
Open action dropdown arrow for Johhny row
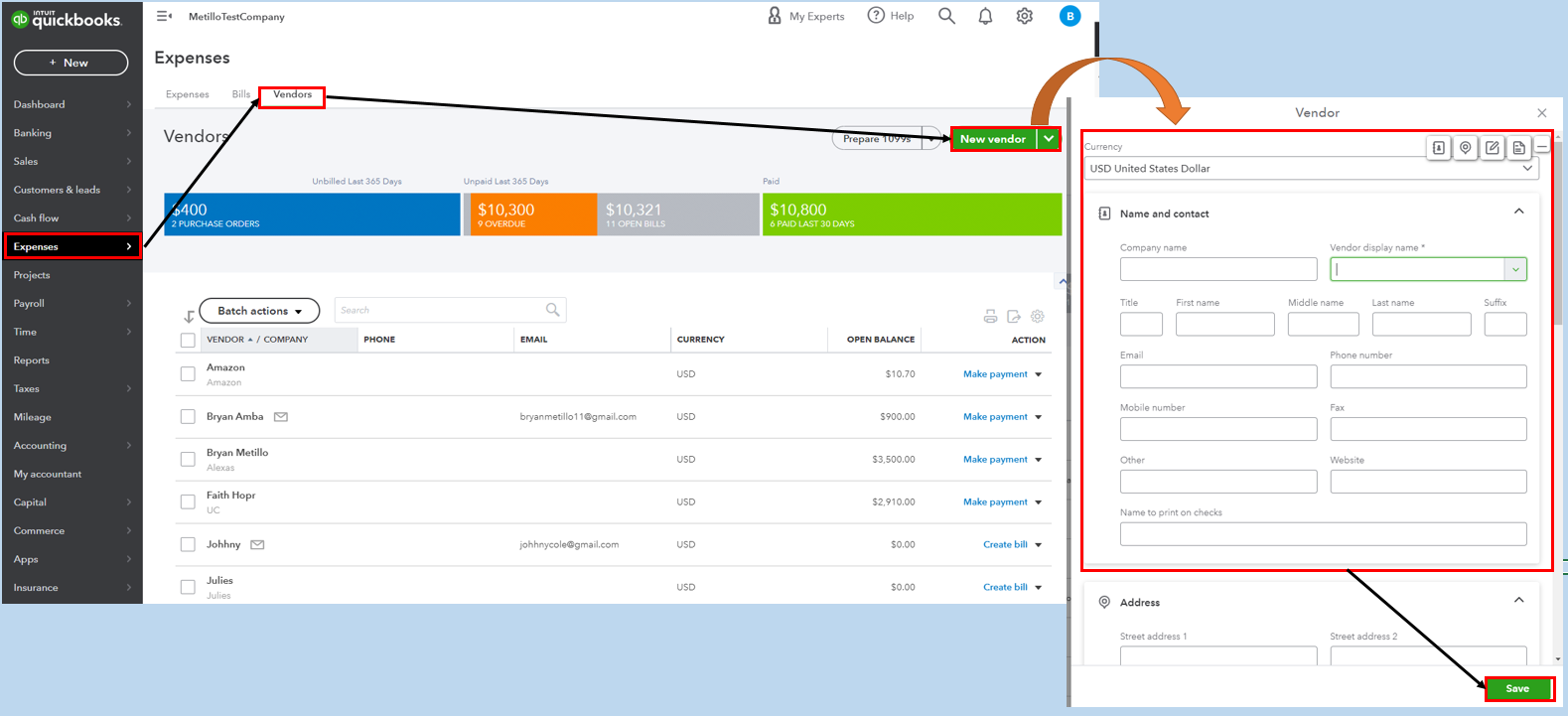[x=1039, y=545]
